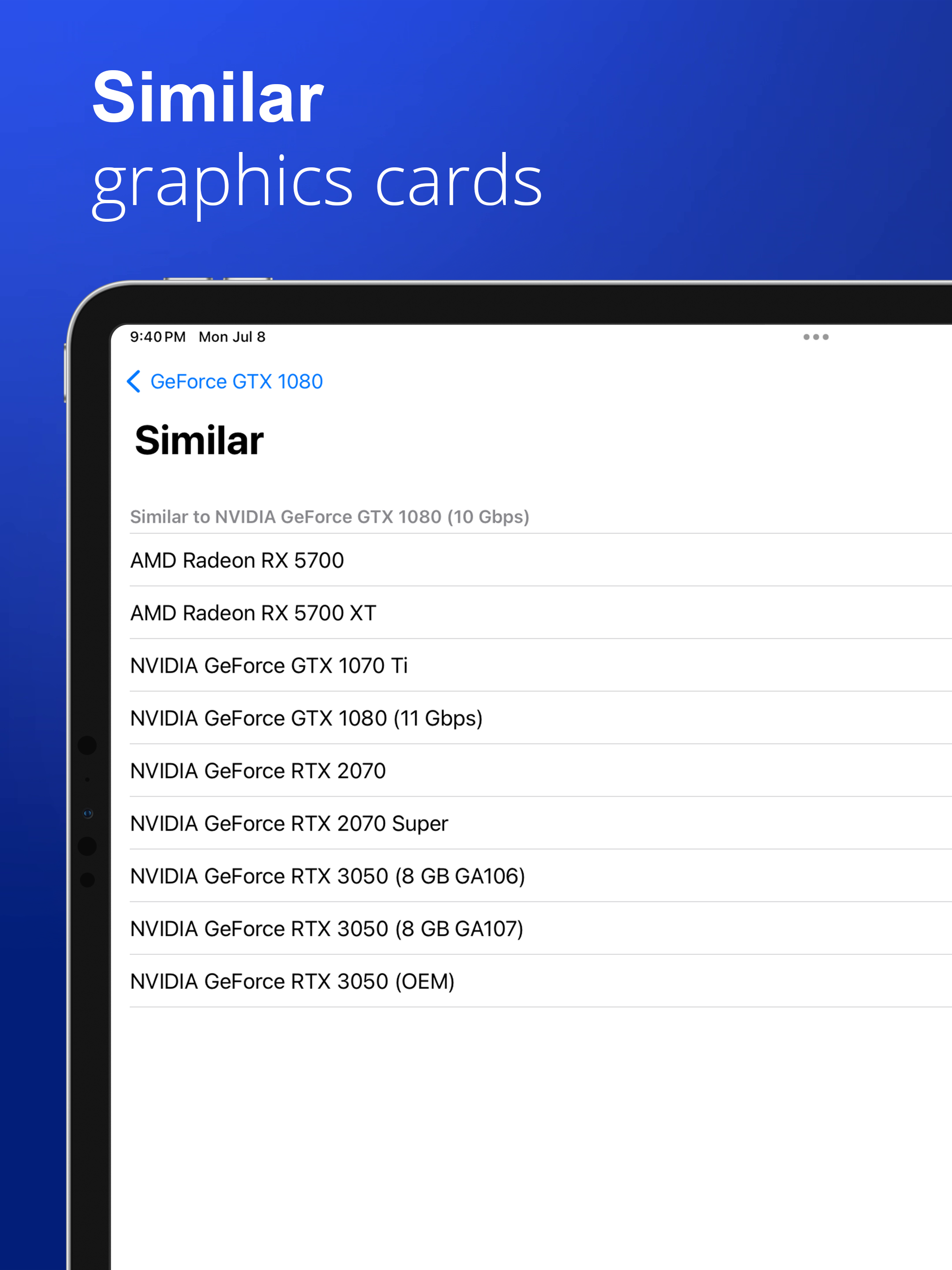The image size is (952, 1270).
Task: Open AMD Radeon RX 5700 entry
Action: (x=237, y=560)
